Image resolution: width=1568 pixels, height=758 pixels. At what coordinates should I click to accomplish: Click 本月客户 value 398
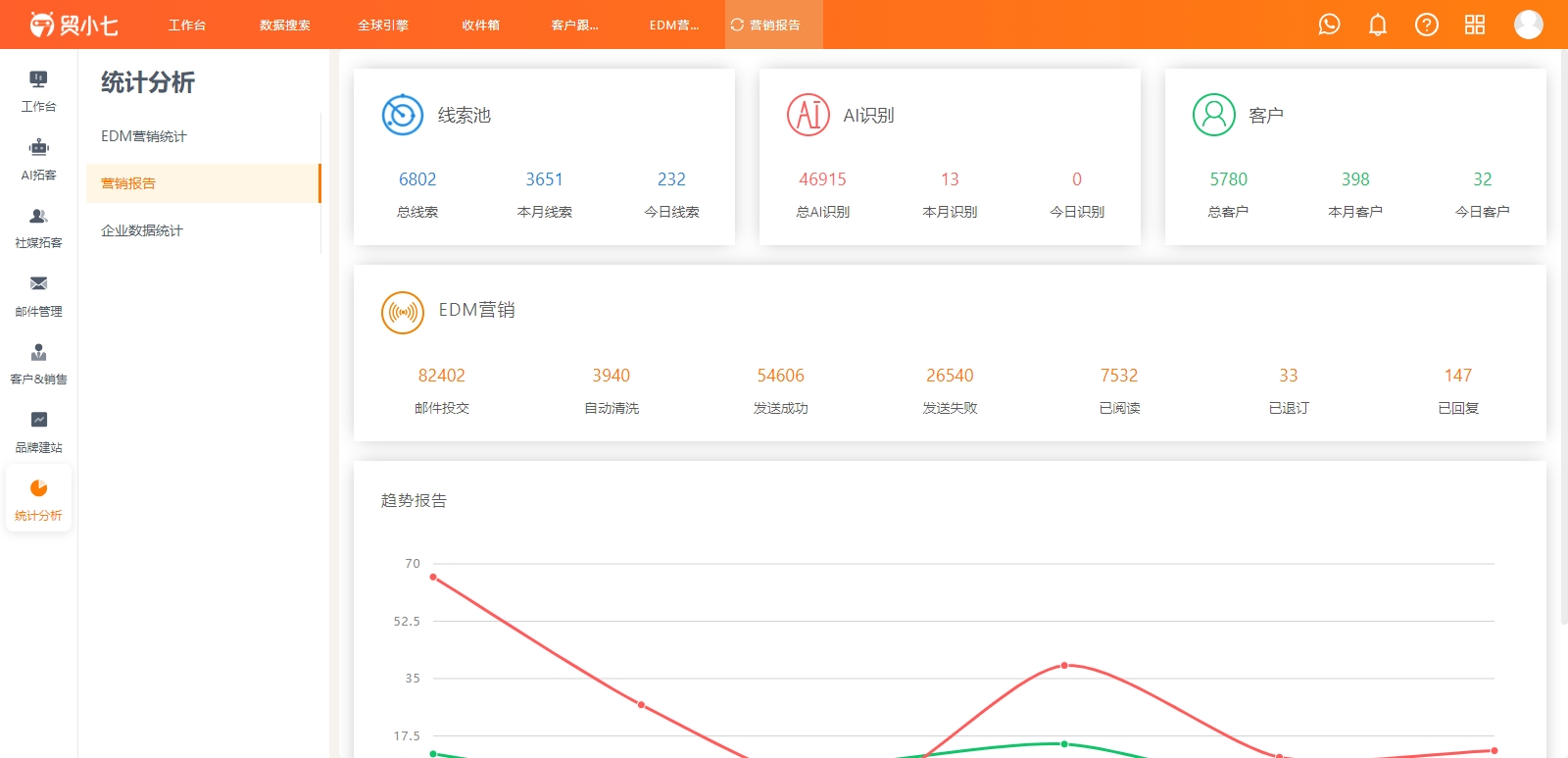click(x=1355, y=179)
